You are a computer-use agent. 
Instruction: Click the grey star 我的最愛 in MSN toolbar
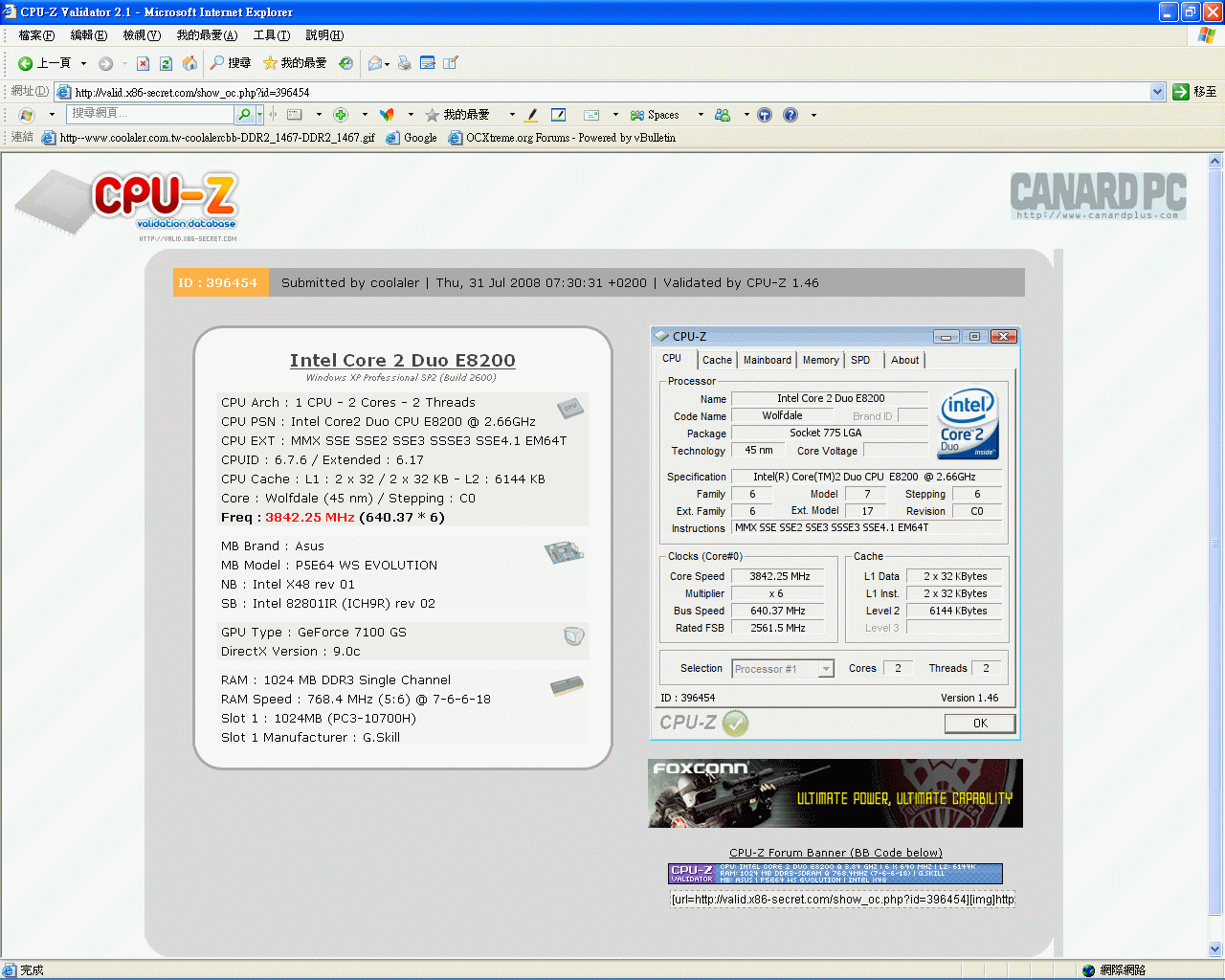[457, 115]
